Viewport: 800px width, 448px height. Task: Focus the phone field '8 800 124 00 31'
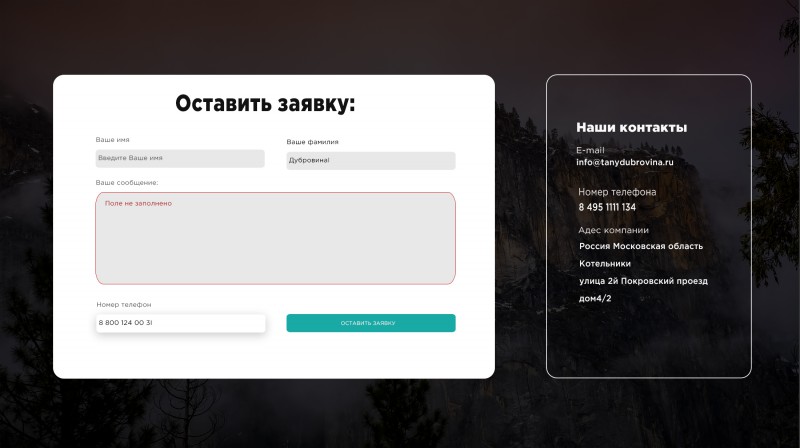tap(181, 323)
